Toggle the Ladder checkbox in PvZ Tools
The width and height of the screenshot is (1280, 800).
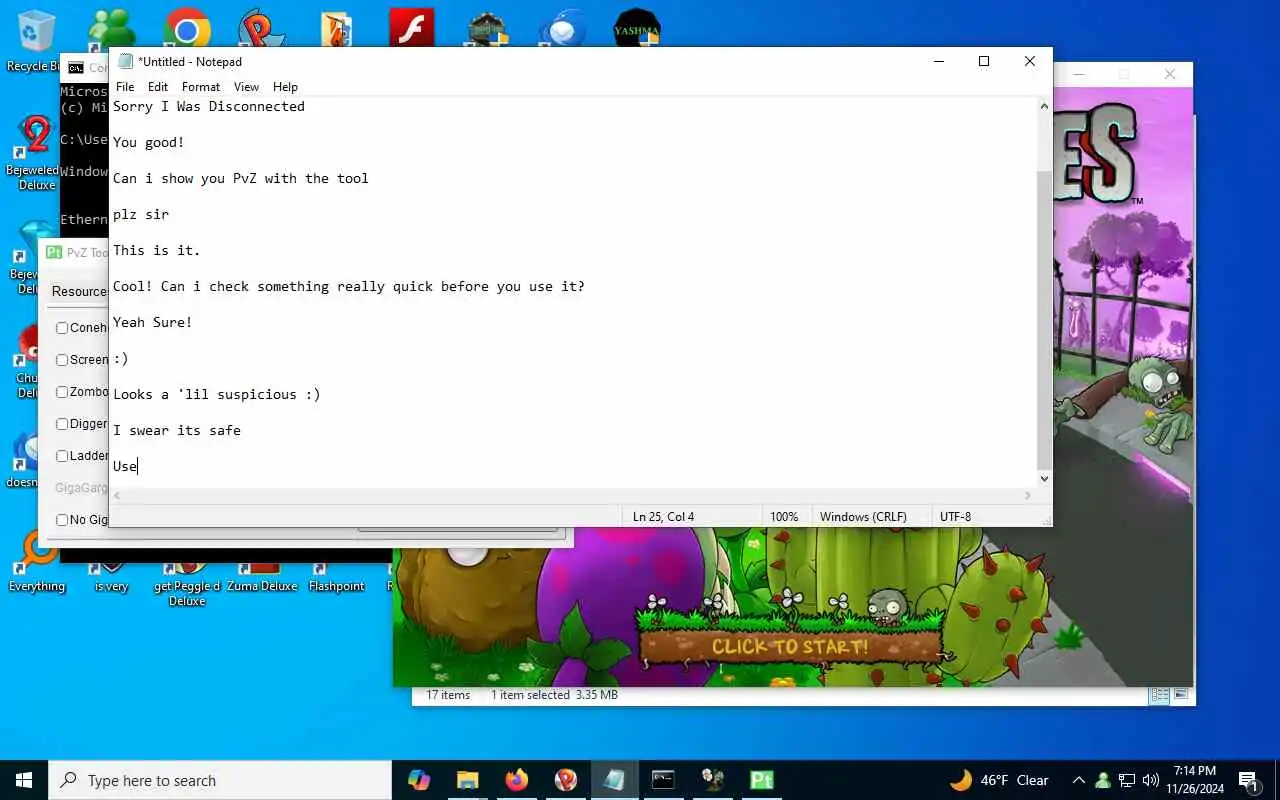coord(62,456)
